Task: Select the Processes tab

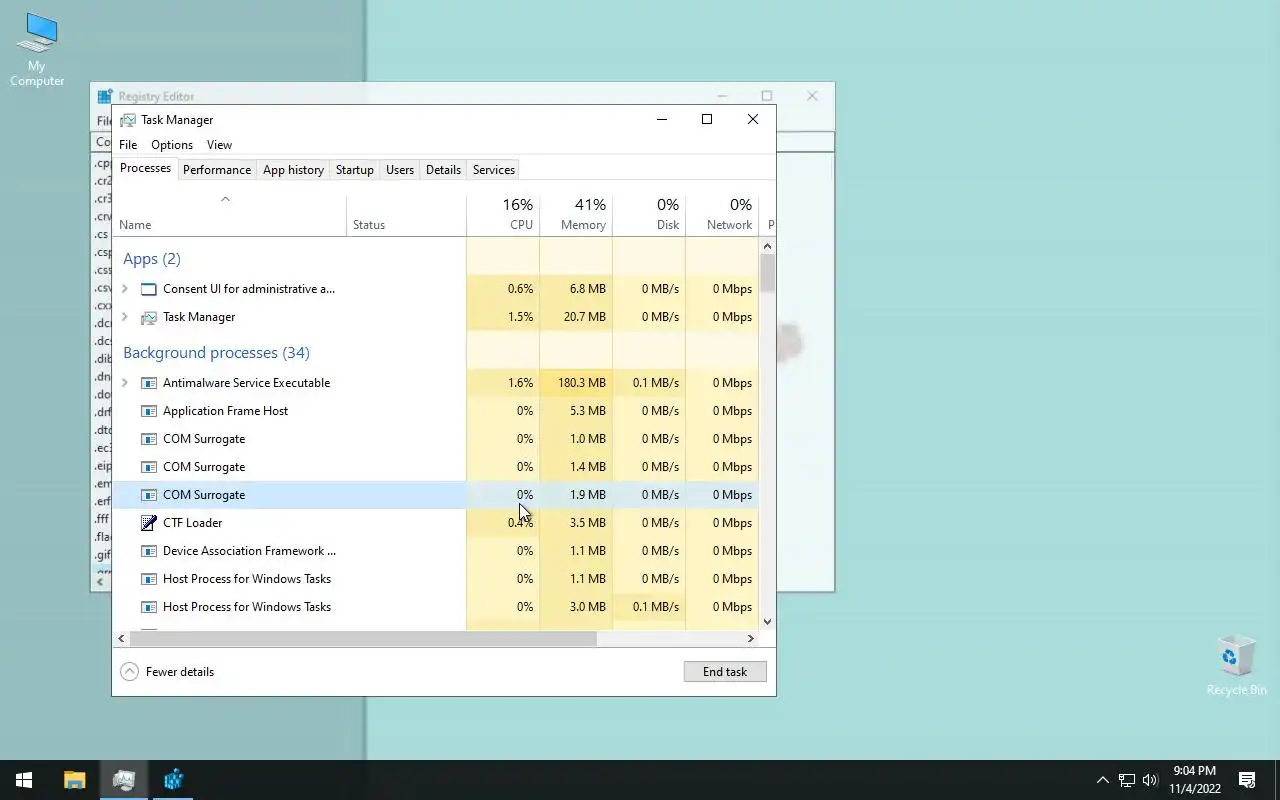Action: coord(145,168)
